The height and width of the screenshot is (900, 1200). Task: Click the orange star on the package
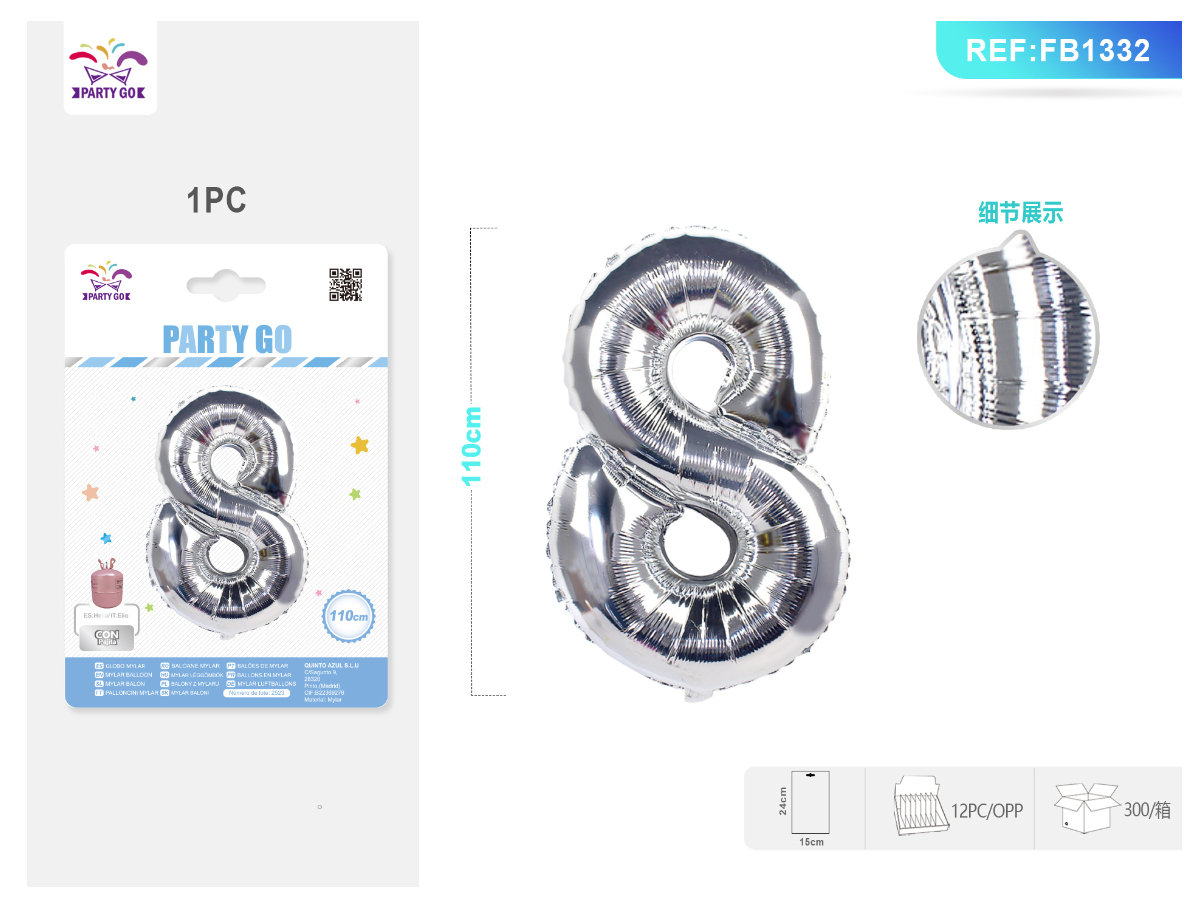(91, 492)
